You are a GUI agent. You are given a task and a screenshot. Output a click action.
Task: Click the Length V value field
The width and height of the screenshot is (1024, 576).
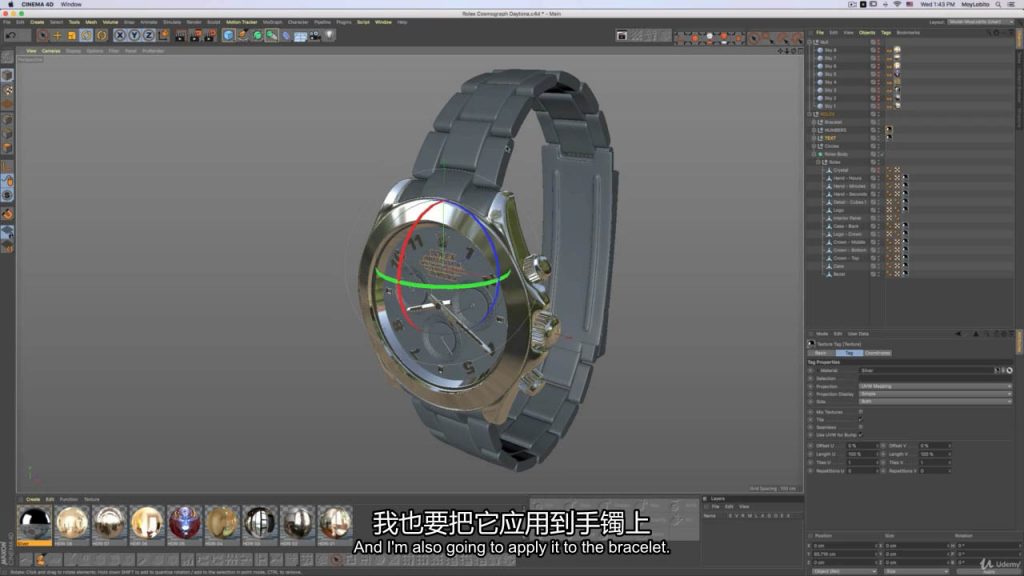click(x=935, y=455)
